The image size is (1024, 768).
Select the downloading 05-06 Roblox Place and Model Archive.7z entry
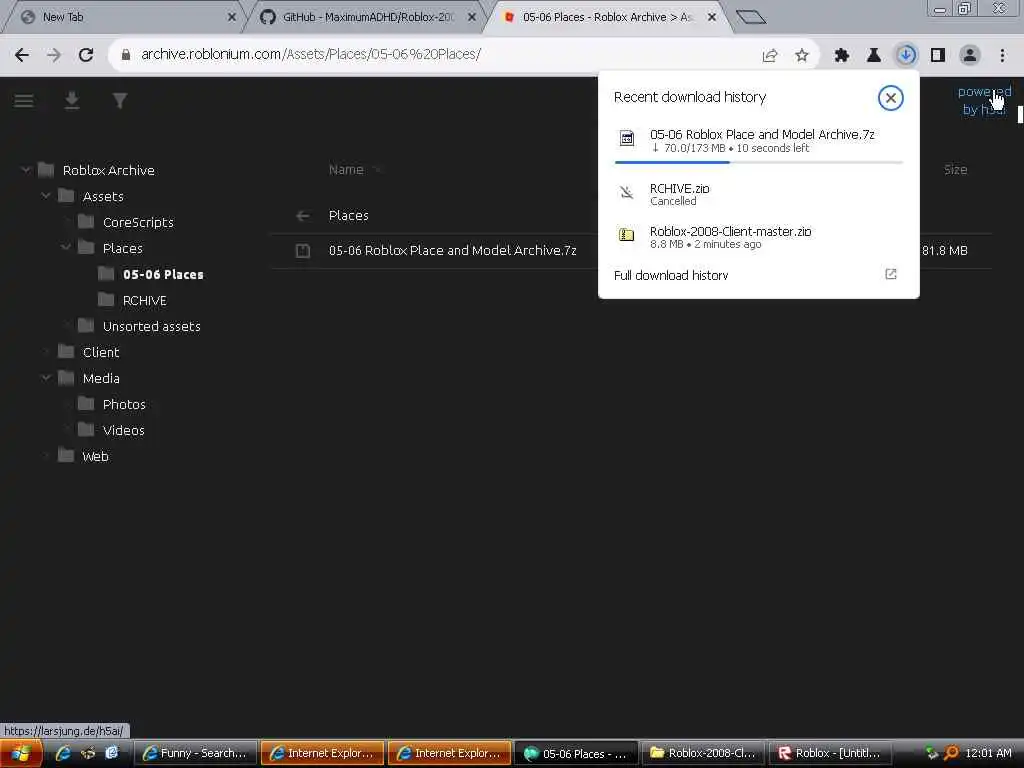[759, 140]
